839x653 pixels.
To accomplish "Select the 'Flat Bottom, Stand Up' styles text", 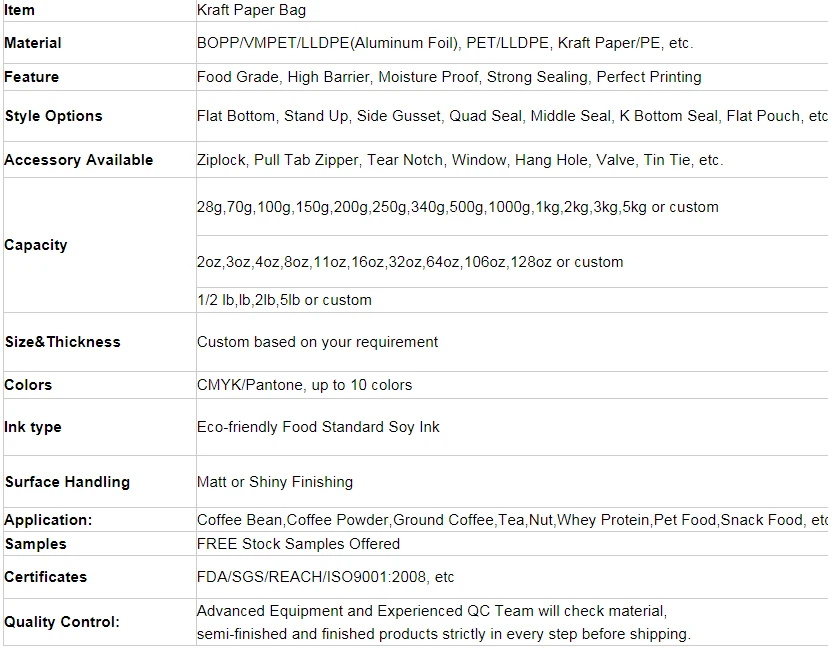I will [512, 116].
